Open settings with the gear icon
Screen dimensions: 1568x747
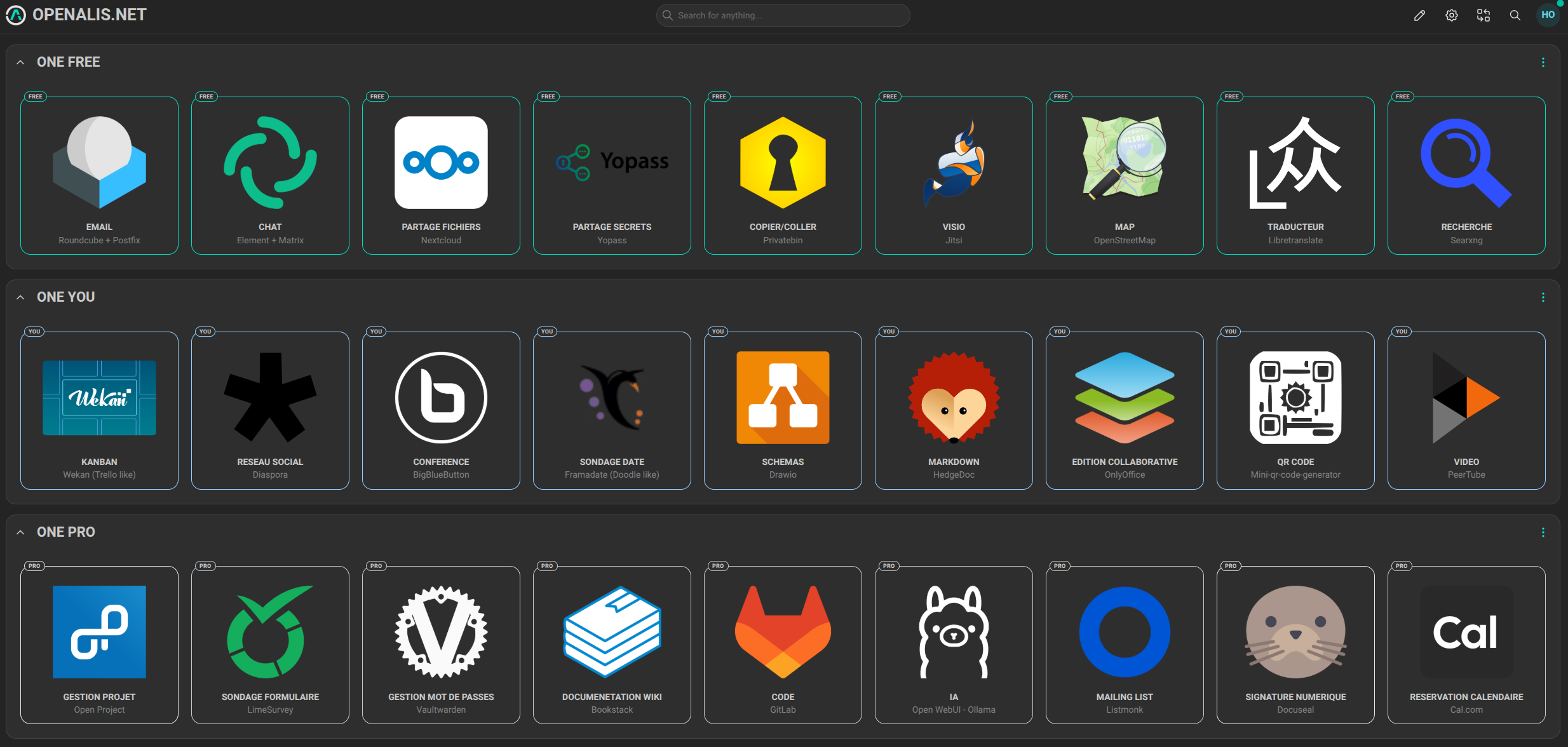click(1451, 15)
